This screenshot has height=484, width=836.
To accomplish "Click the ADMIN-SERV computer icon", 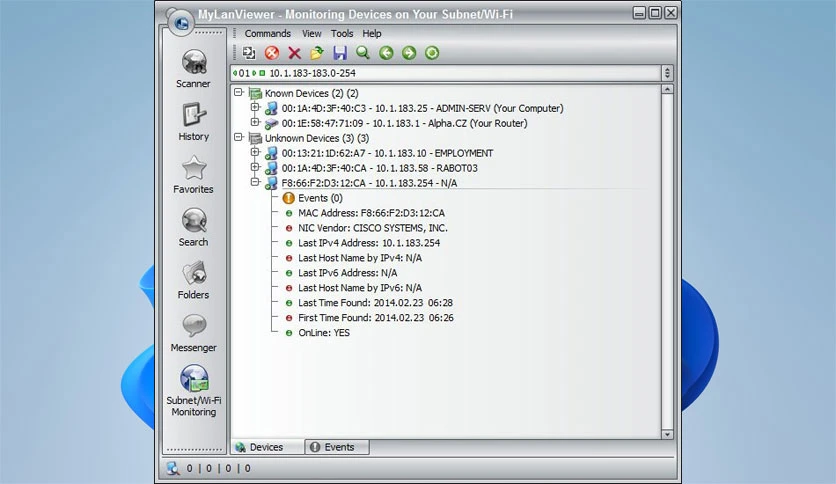I will click(x=271, y=108).
